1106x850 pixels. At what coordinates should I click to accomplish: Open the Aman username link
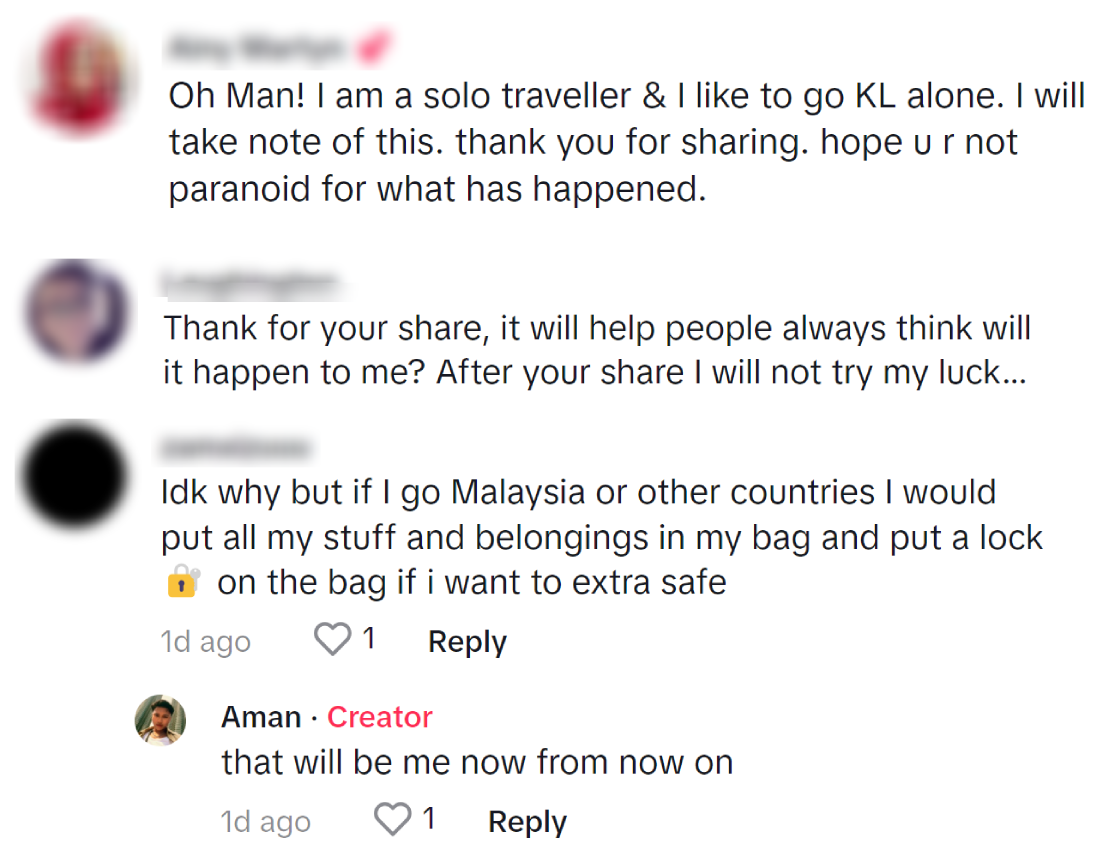tap(261, 717)
